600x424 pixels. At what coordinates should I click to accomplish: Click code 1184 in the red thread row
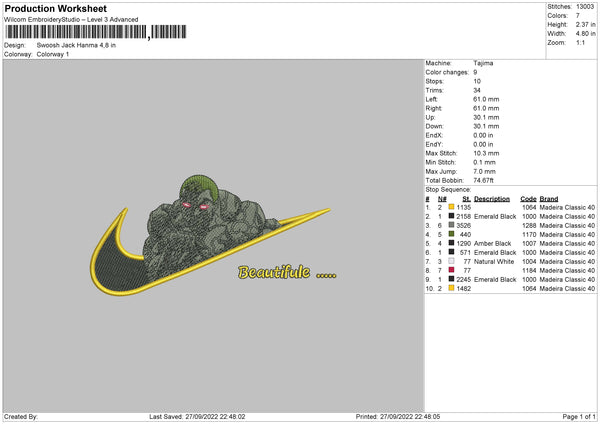(x=529, y=271)
